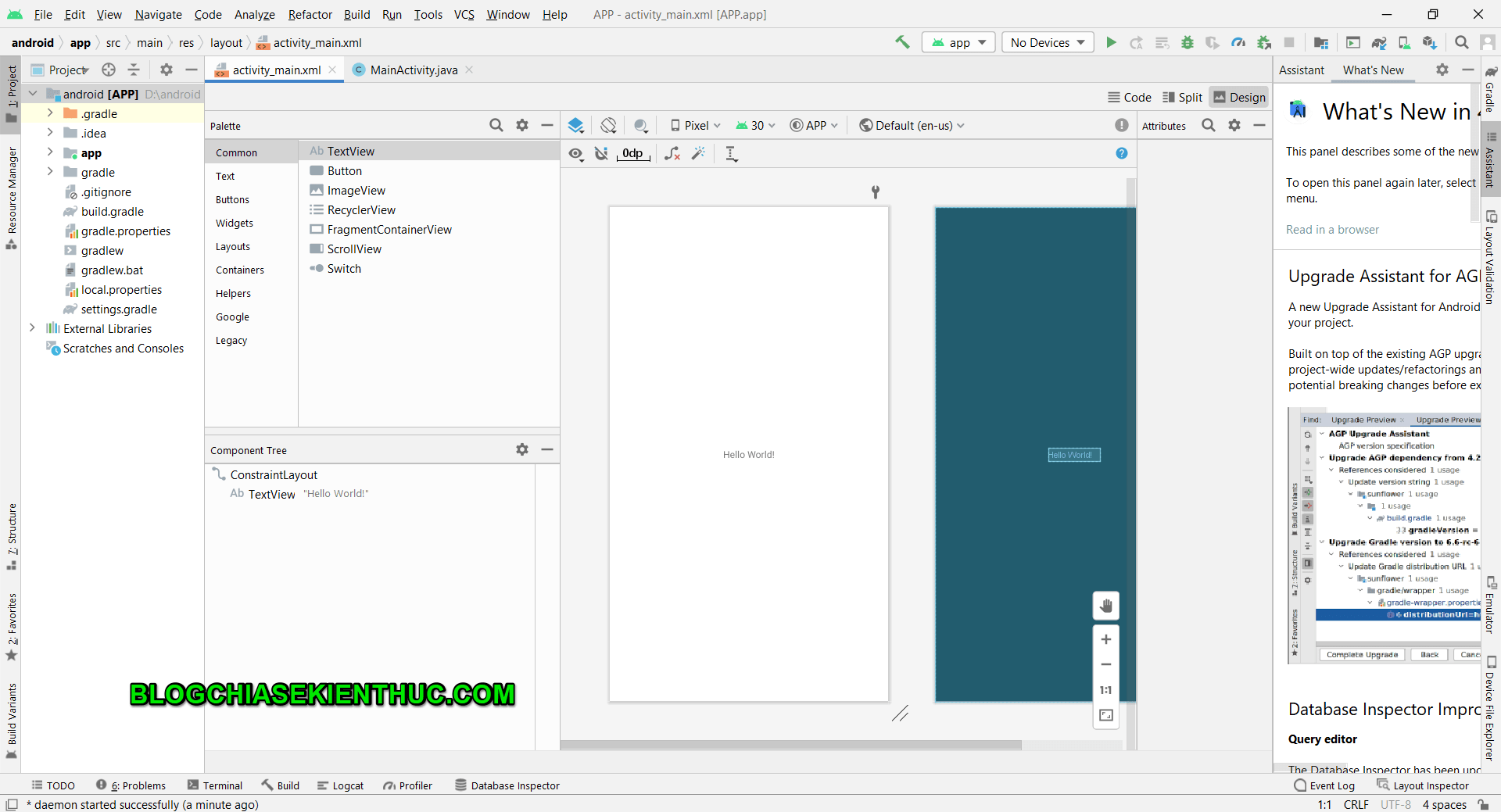Click the locate scroll-from-source icon in Project panel
Viewport: 1501px width, 812px height.
[109, 70]
